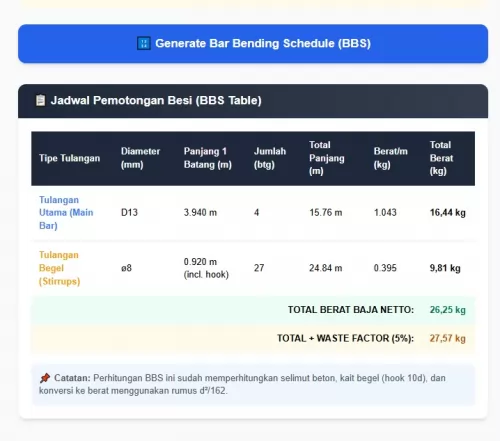Select 'Jadwal Pemotongan Besi (BBS Table)' heading
The image size is (500, 441).
[x=156, y=100]
